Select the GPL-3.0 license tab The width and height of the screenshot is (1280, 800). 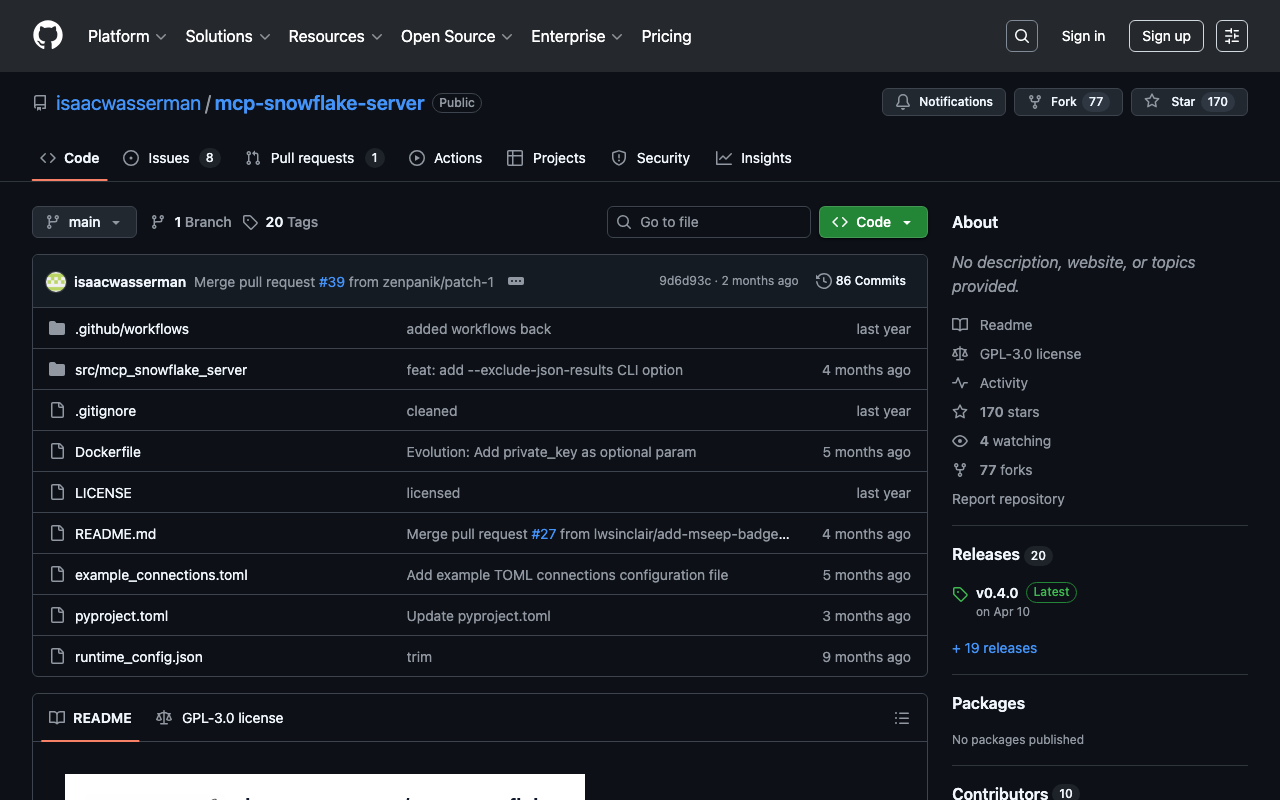tap(220, 718)
